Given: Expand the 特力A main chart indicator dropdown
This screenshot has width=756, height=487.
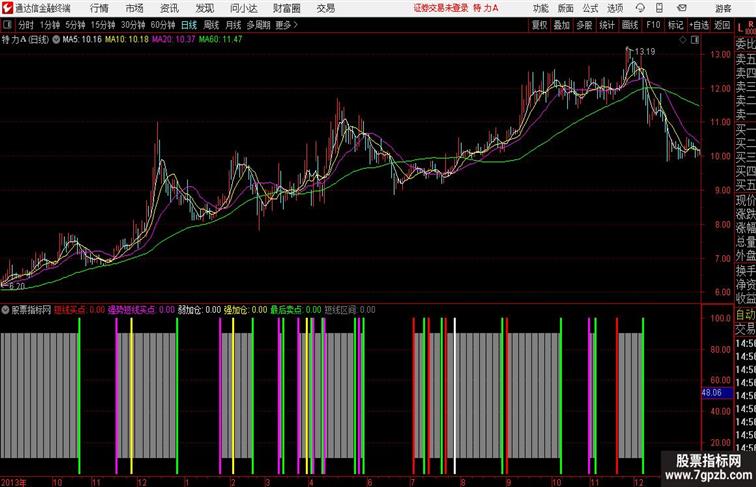Looking at the screenshot, I should point(56,40).
